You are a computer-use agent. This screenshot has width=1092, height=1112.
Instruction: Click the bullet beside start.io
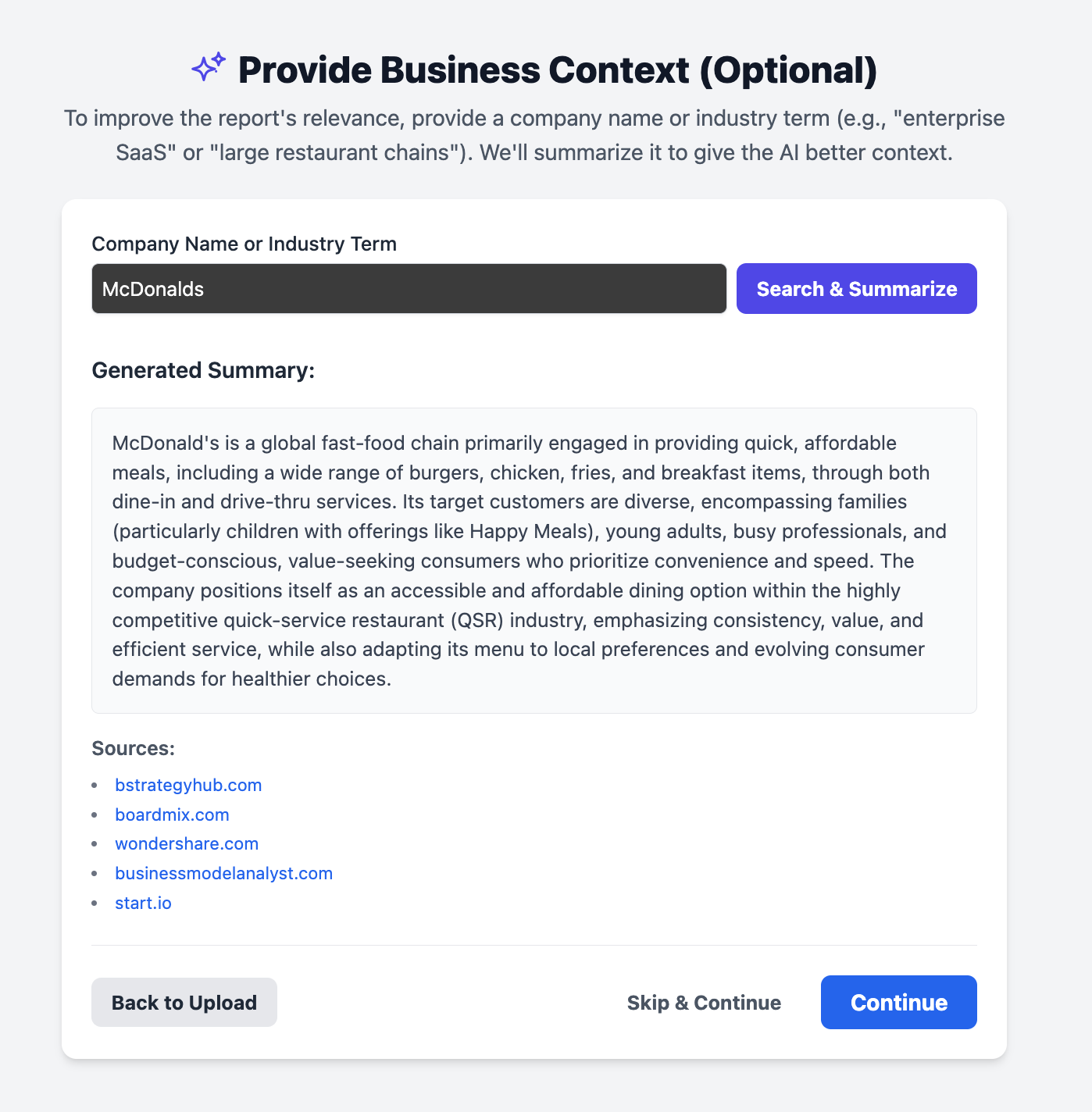point(95,903)
